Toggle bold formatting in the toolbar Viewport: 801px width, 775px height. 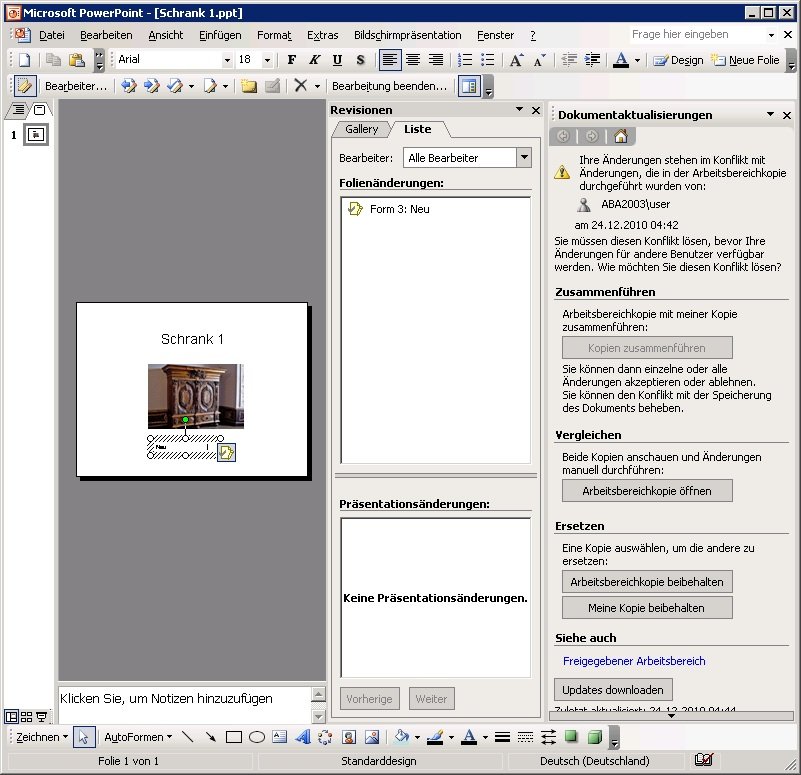pos(292,60)
